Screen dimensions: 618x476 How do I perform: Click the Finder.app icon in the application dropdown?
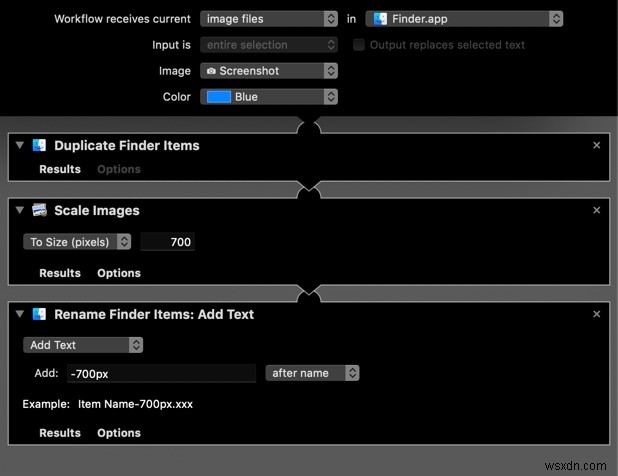coord(380,19)
